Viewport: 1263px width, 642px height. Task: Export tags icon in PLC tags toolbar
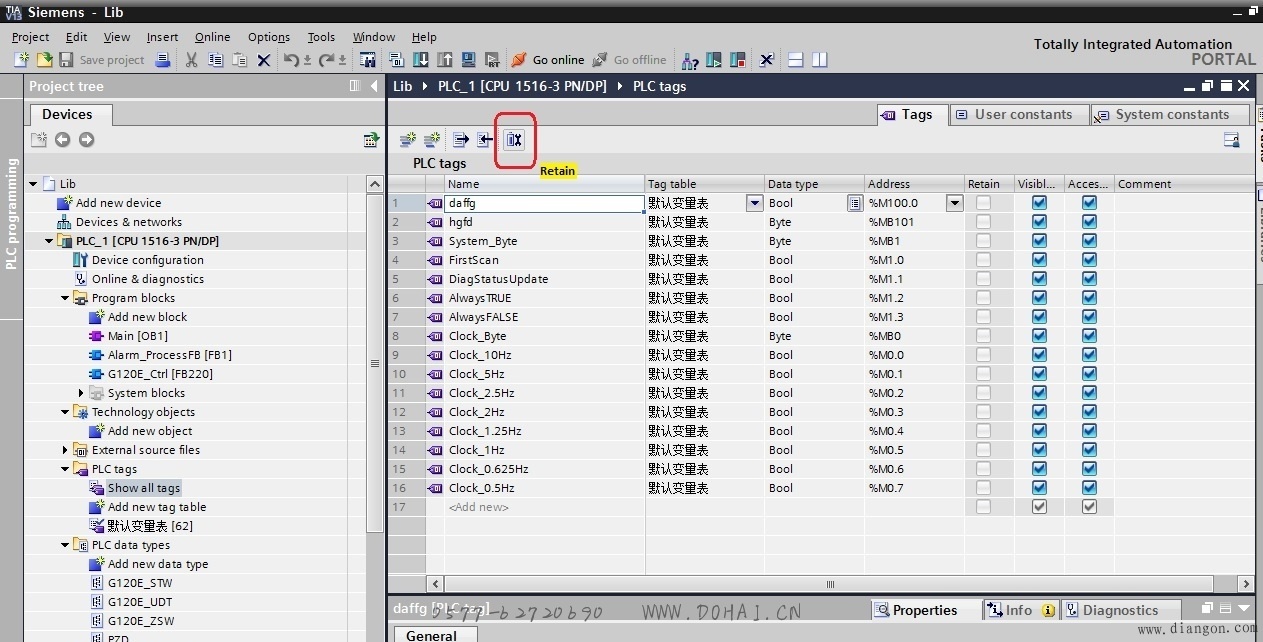(460, 140)
